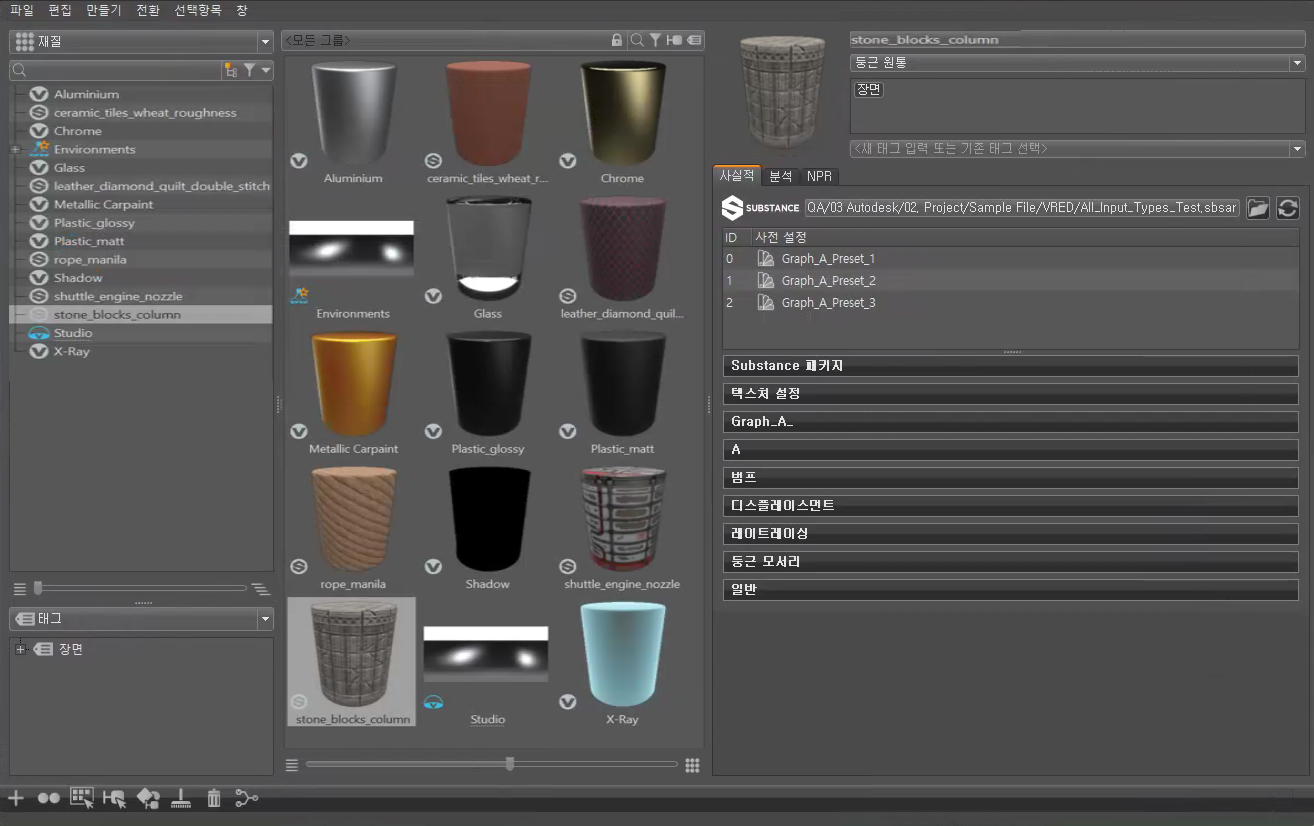Select Graph_A_Preset_2 in the preset list
This screenshot has height=826, width=1314.
point(828,281)
